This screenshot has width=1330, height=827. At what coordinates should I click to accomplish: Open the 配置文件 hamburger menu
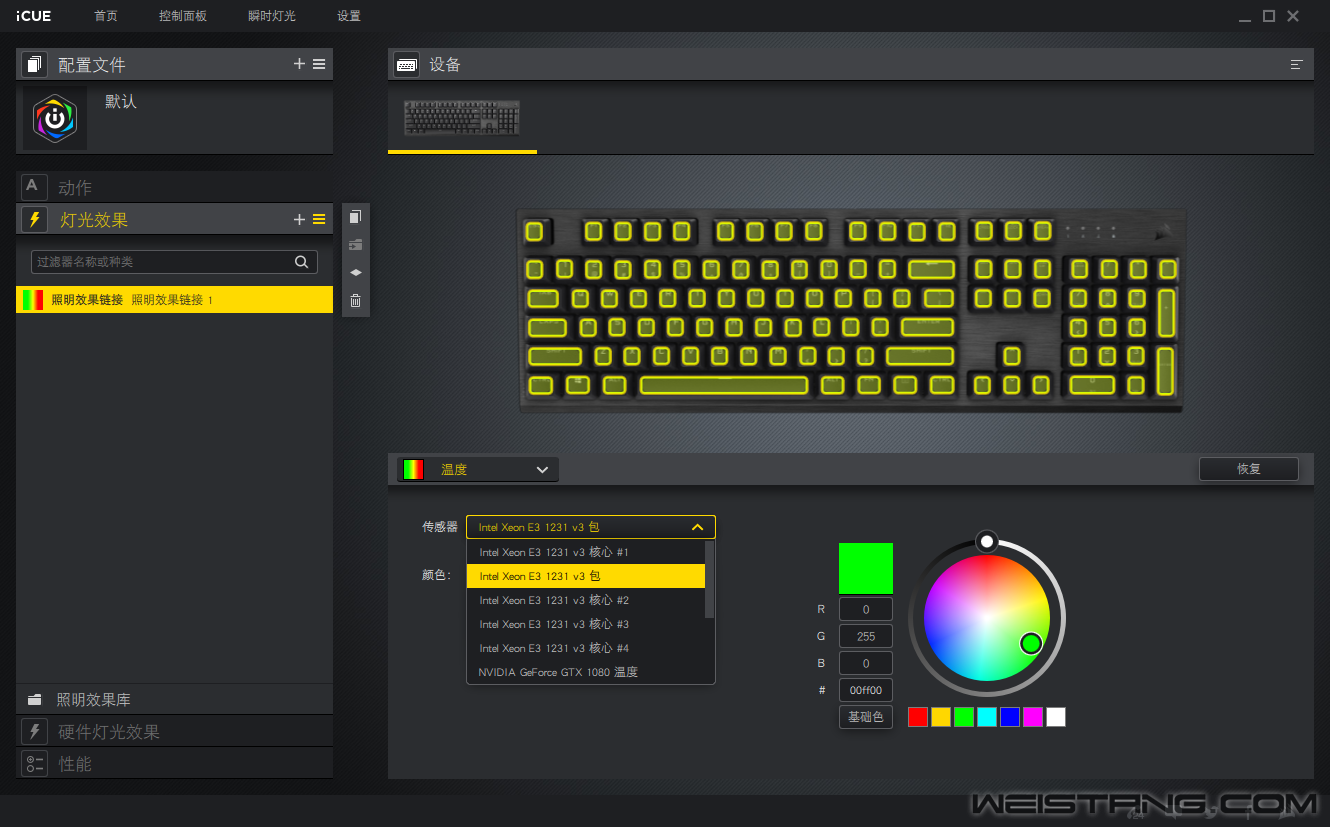[319, 64]
